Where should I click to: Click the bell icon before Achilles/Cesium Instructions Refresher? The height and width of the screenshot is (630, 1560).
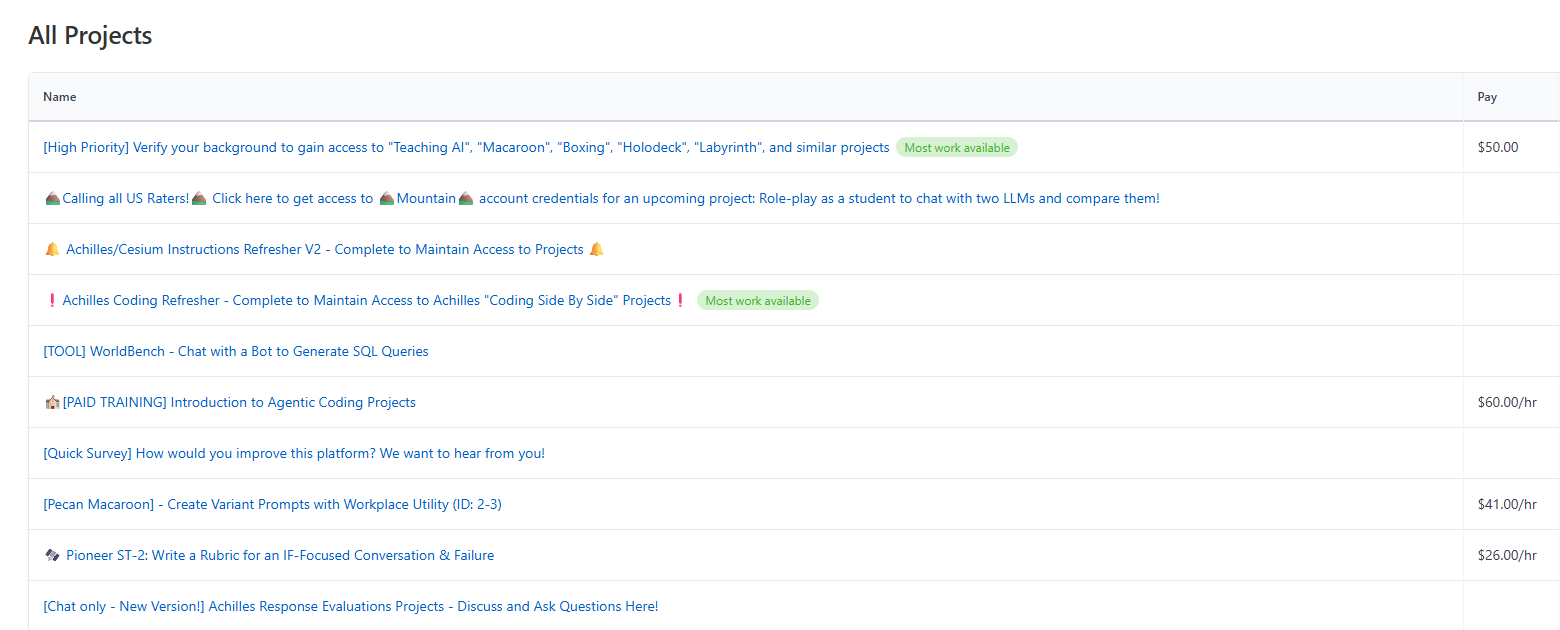click(53, 249)
